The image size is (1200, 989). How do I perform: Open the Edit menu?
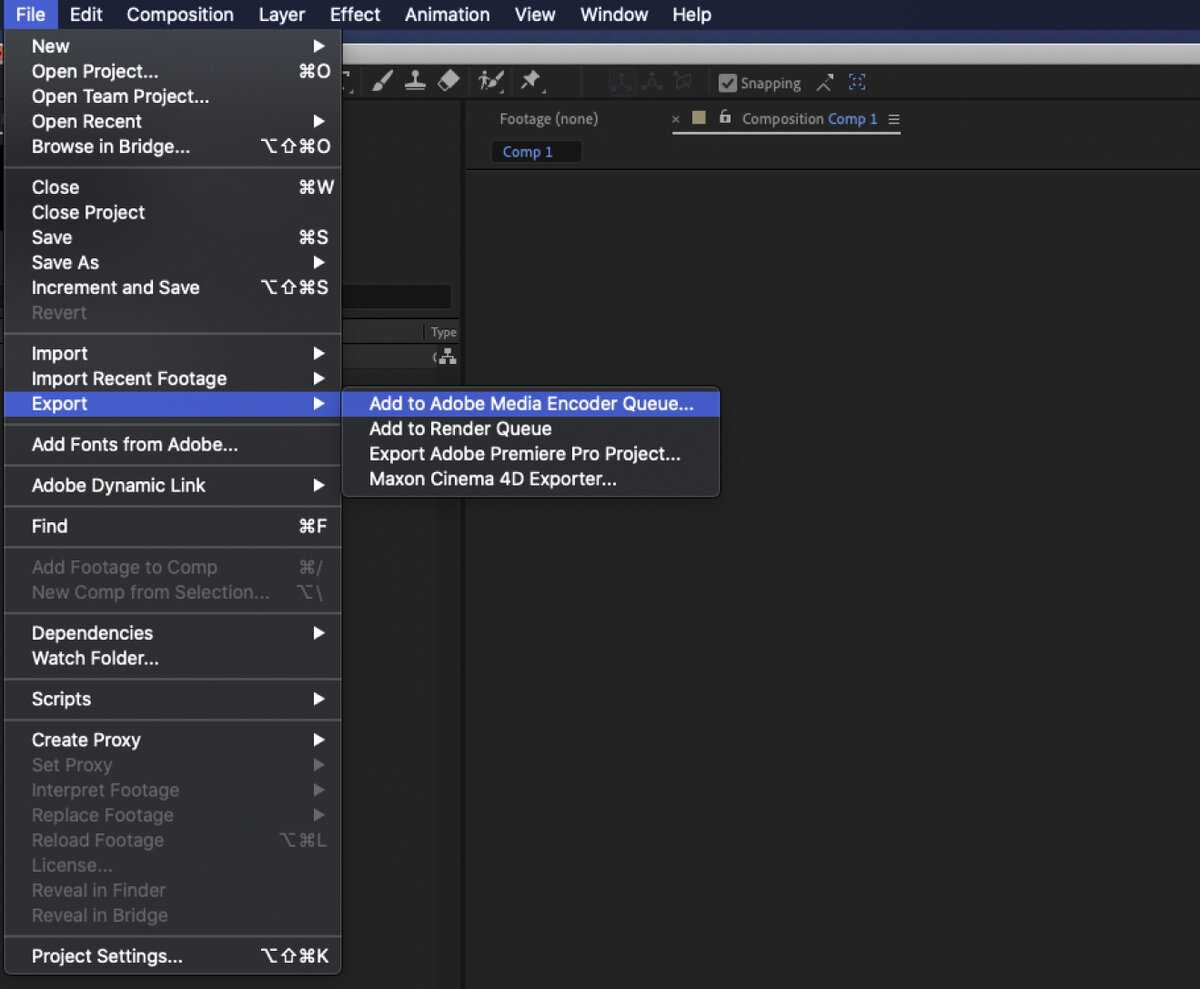pos(86,14)
